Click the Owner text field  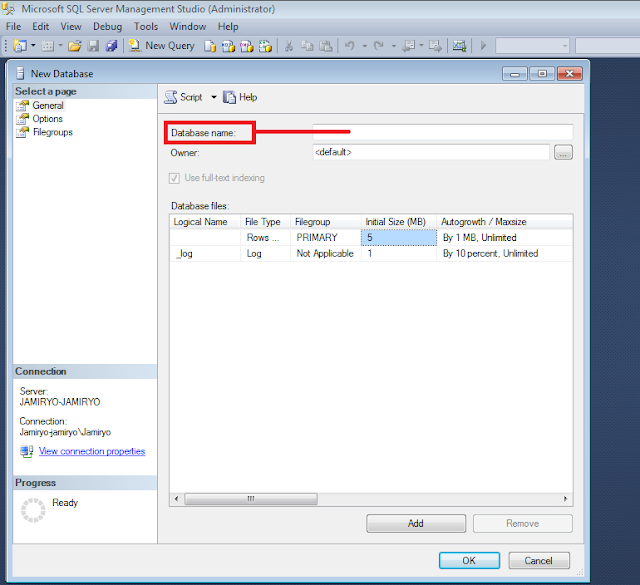tap(431, 152)
